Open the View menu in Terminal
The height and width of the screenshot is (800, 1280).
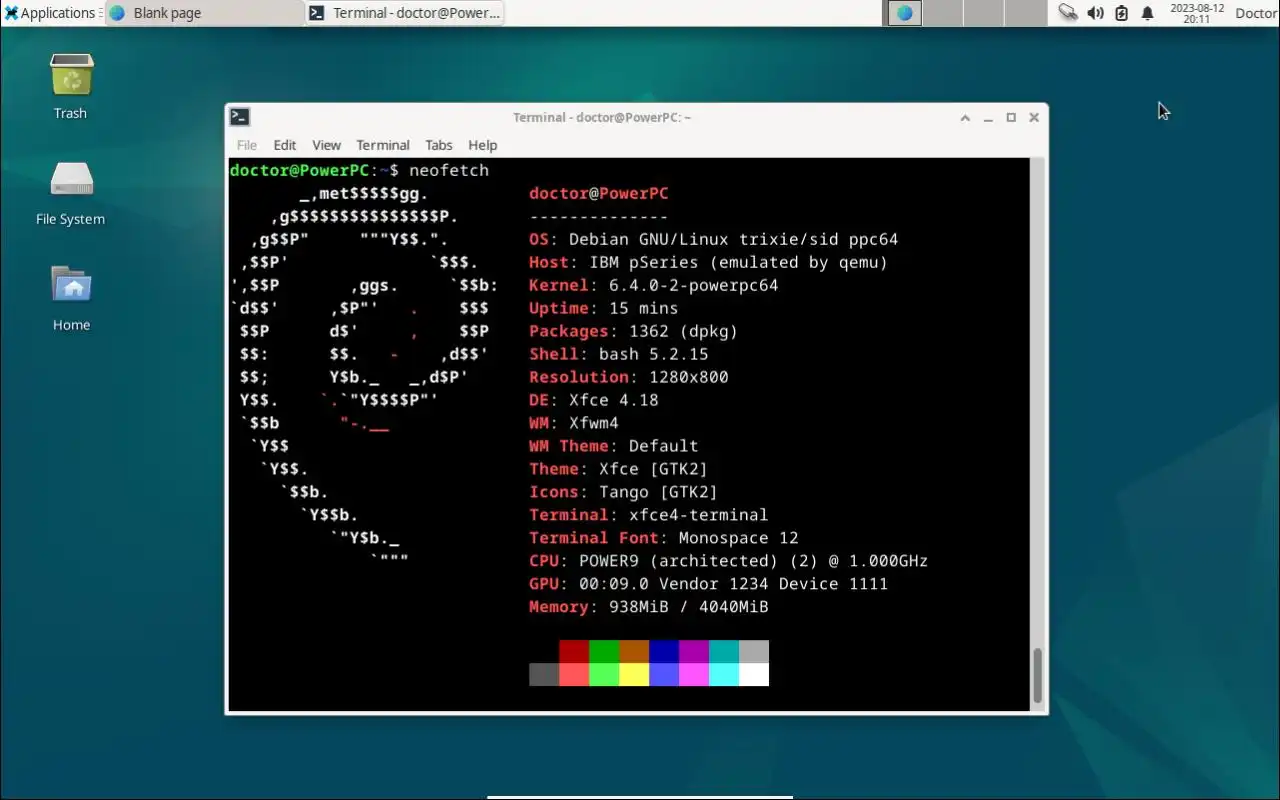326,145
